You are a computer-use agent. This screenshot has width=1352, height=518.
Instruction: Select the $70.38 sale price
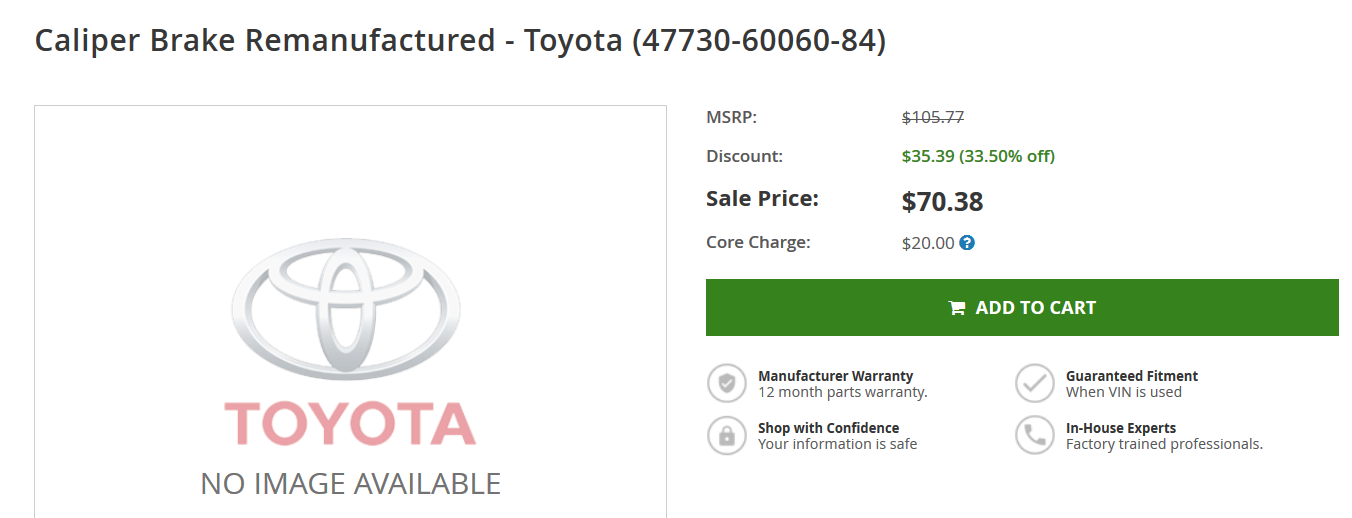[x=942, y=202]
